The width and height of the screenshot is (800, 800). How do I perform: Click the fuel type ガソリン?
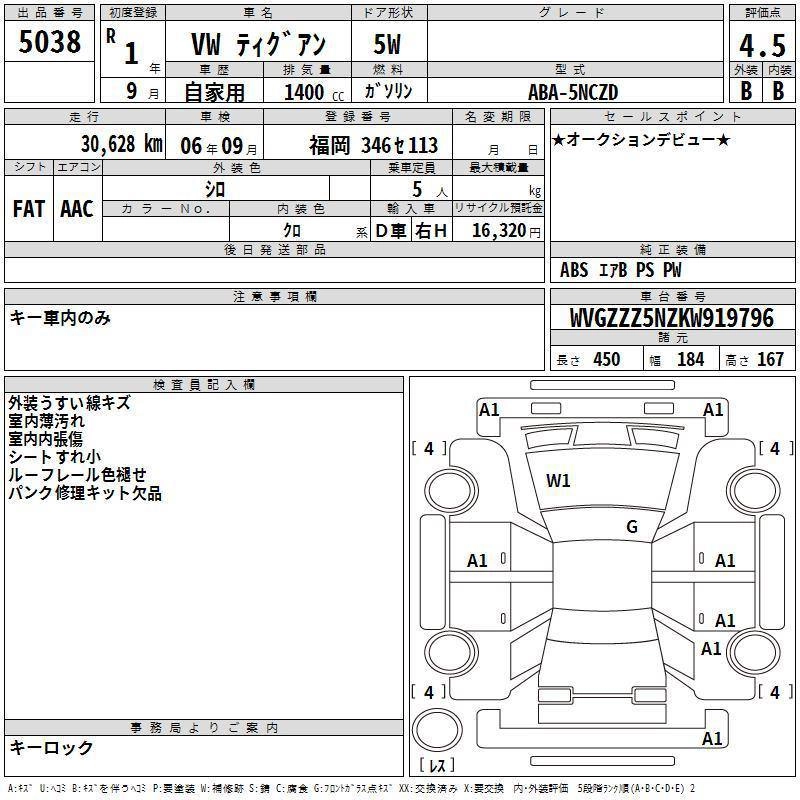click(x=388, y=91)
